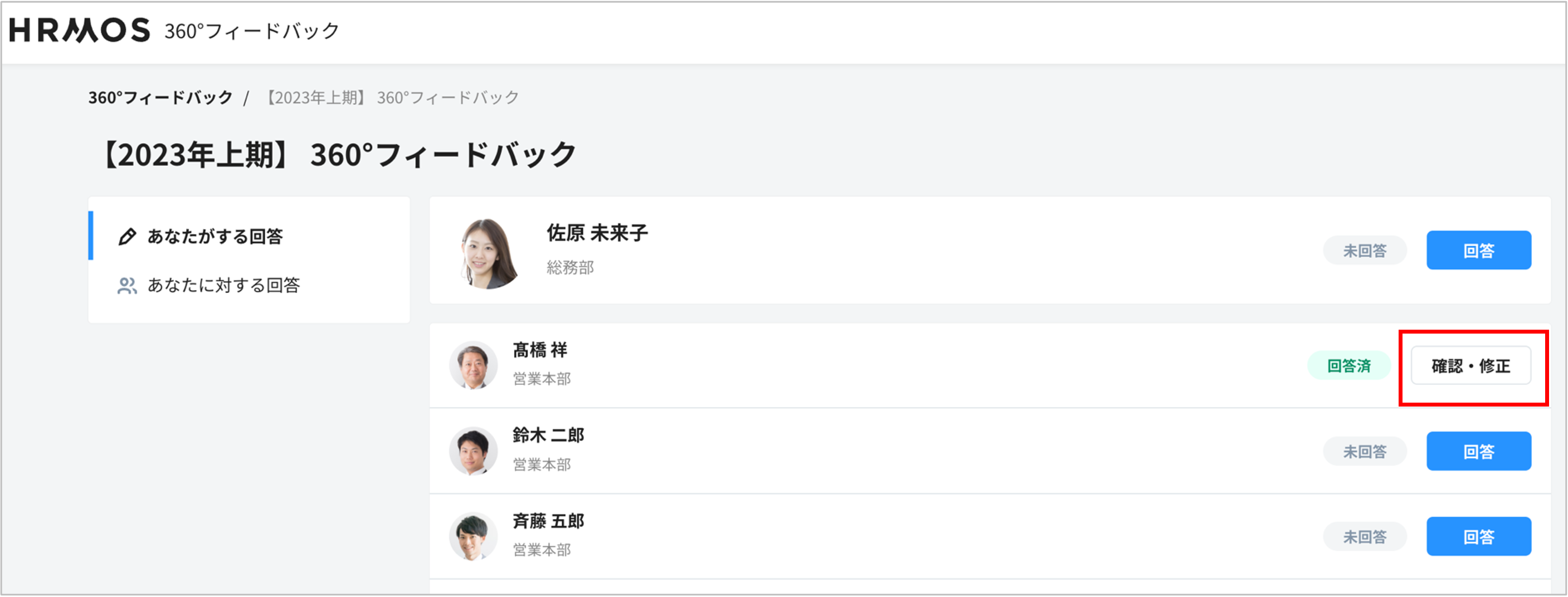The height and width of the screenshot is (597, 1568).
Task: Click the HRMOS logo
Action: click(80, 31)
